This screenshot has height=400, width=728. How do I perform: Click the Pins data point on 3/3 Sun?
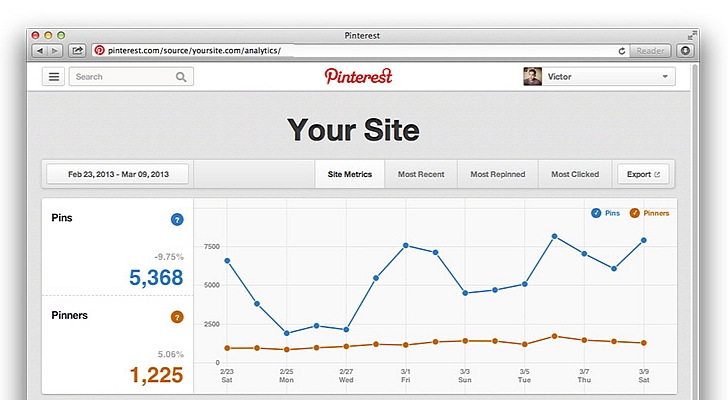[465, 293]
